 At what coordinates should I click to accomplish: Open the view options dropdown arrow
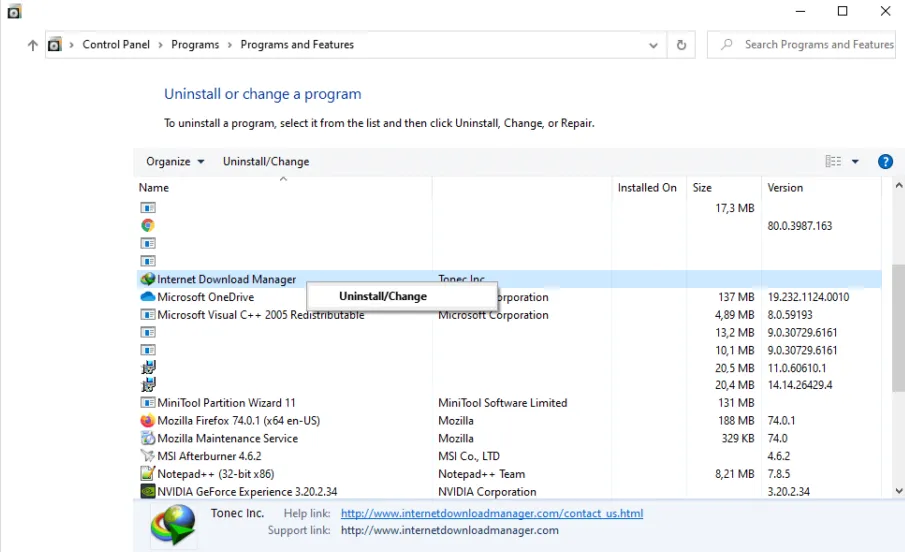click(x=855, y=162)
